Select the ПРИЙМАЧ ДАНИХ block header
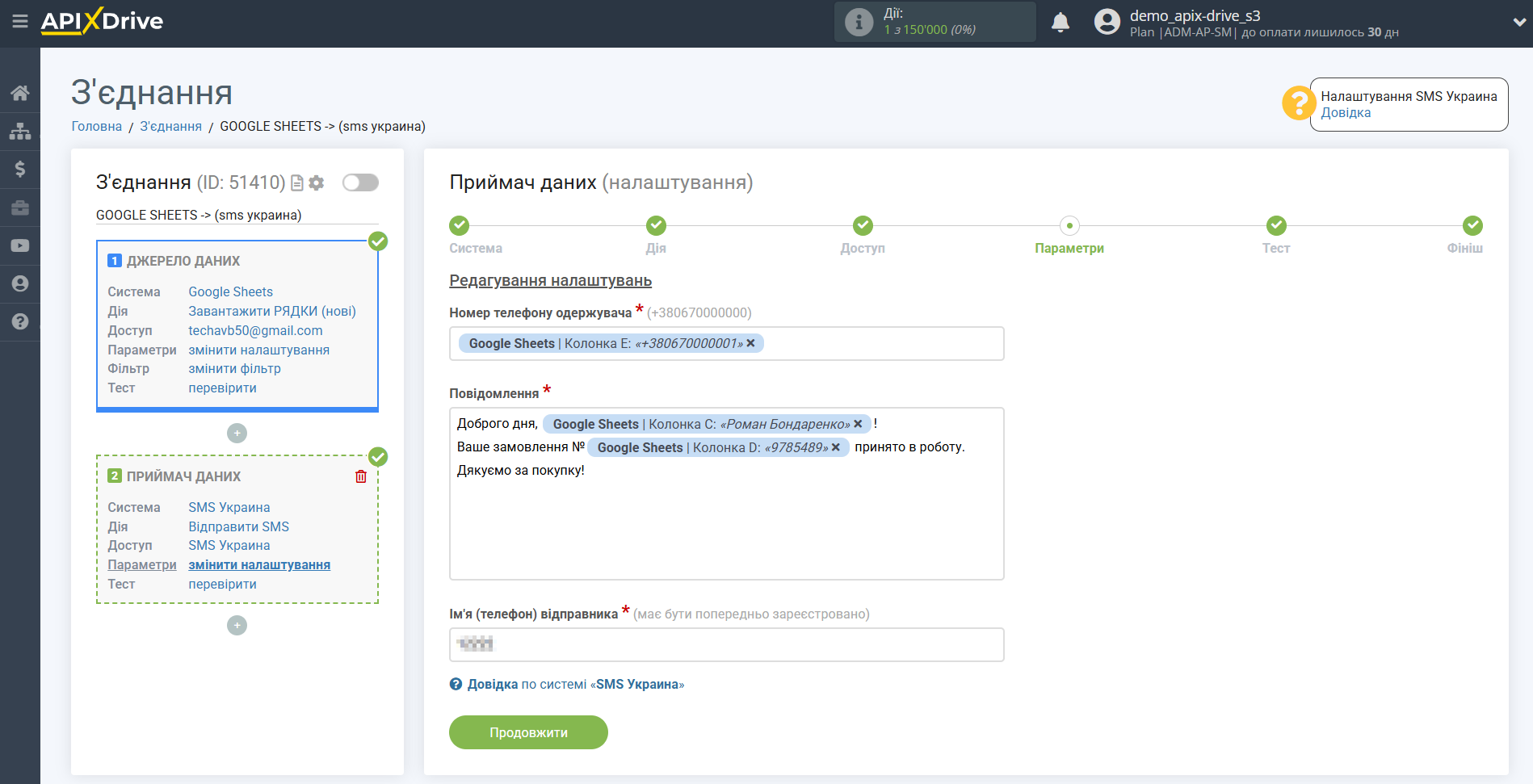This screenshot has width=1533, height=784. coord(184,477)
